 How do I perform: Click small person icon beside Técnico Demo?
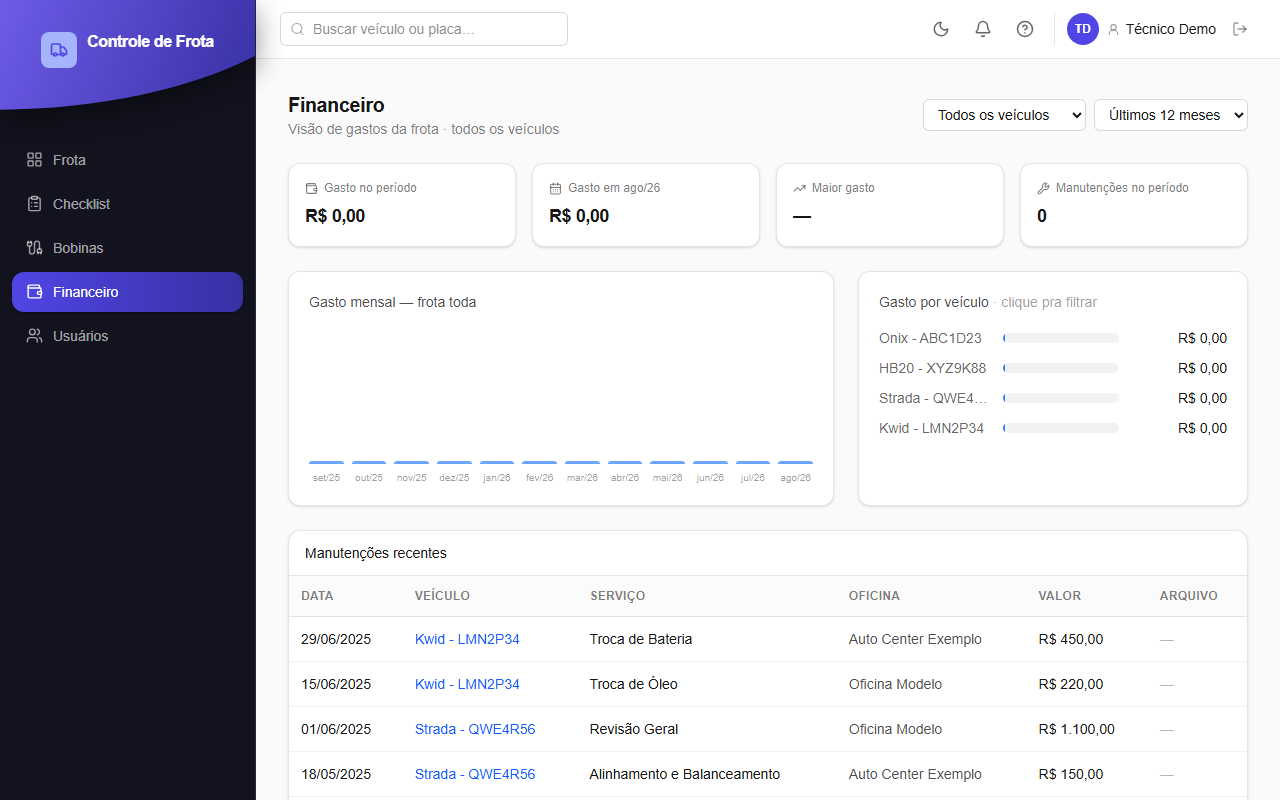click(1113, 30)
